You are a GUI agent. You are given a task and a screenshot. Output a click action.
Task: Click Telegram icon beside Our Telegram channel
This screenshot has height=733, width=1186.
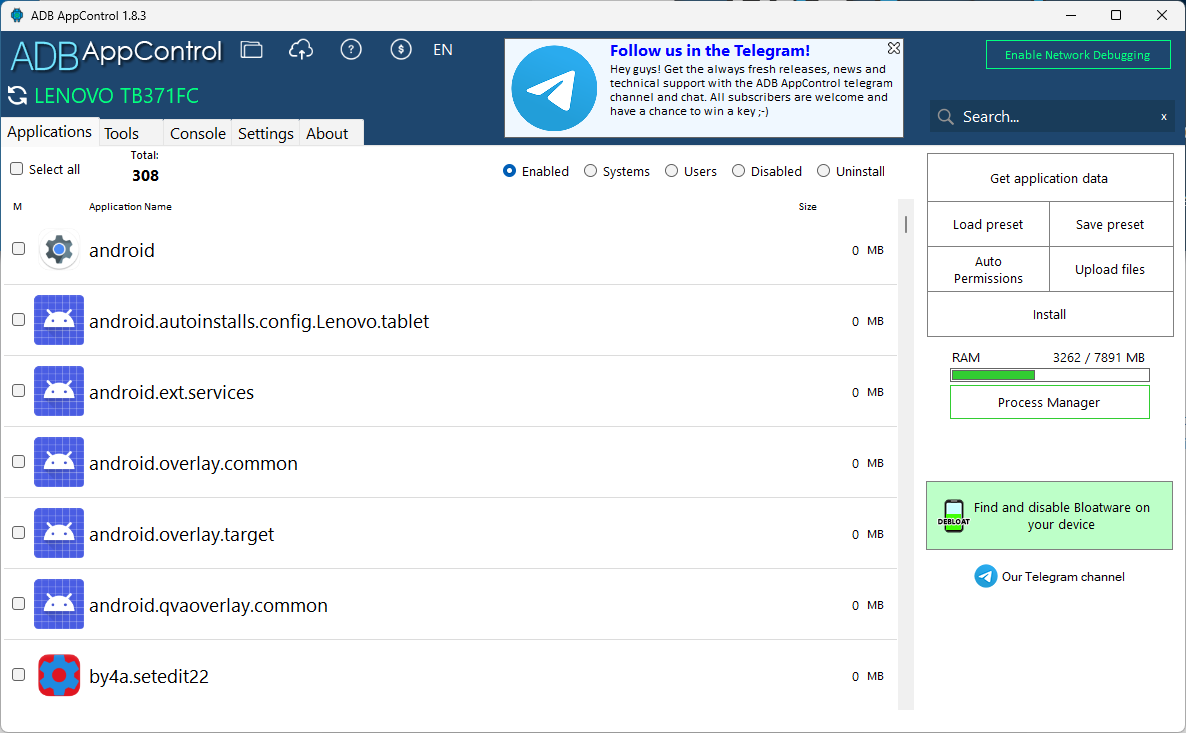click(x=986, y=576)
